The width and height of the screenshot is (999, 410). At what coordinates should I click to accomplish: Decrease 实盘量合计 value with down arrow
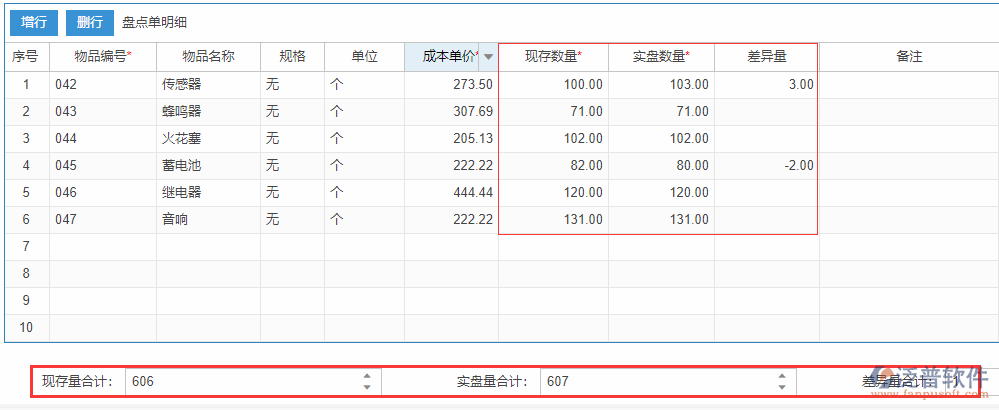point(782,387)
